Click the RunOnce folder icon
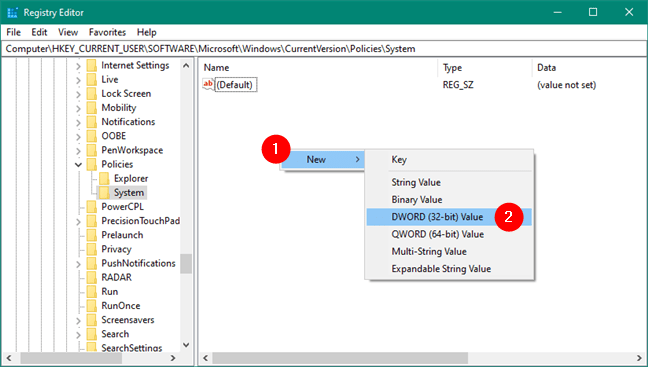 click(x=92, y=305)
